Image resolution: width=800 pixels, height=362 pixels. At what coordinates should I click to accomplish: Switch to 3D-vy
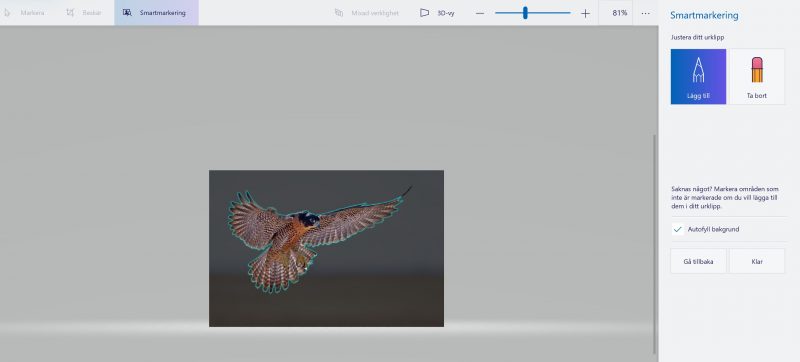437,13
